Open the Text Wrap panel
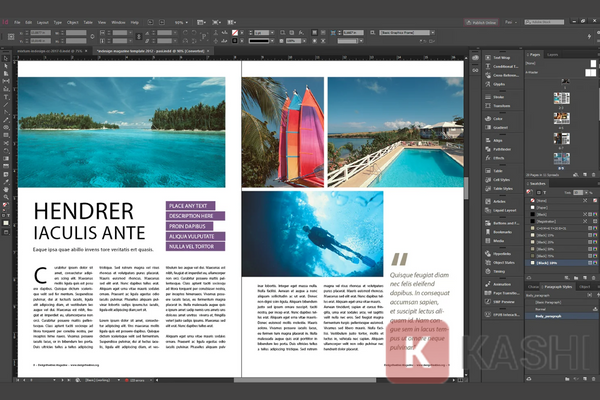 (502, 57)
